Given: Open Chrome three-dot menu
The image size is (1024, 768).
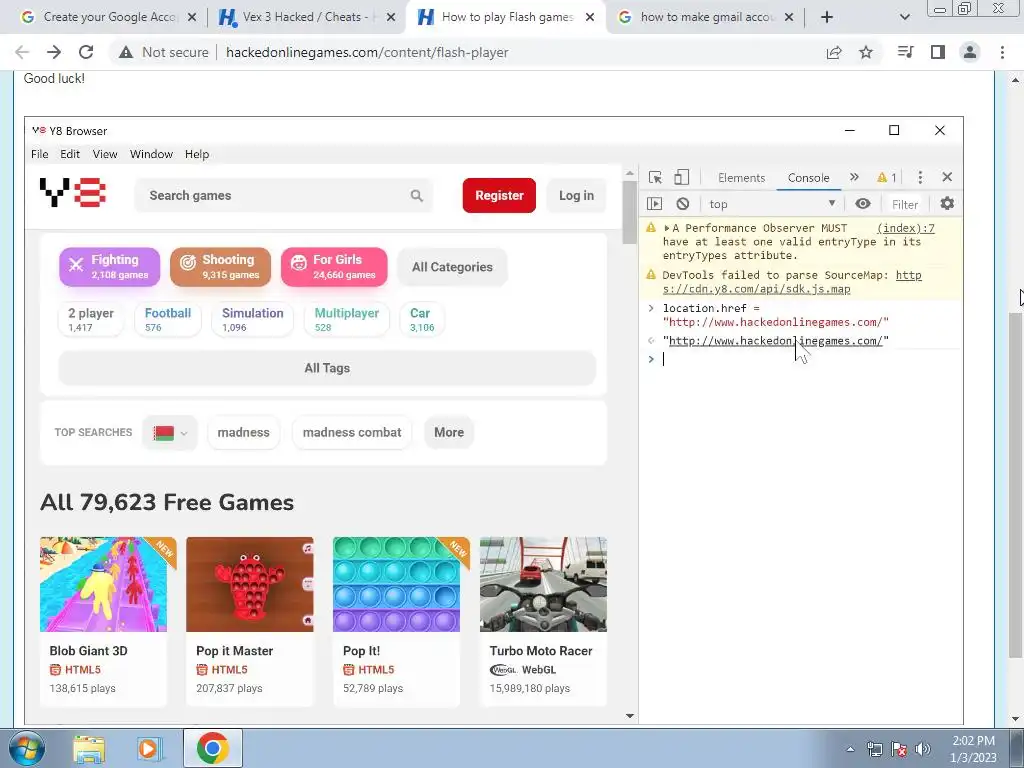Looking at the screenshot, I should pyautogui.click(x=1002, y=52).
